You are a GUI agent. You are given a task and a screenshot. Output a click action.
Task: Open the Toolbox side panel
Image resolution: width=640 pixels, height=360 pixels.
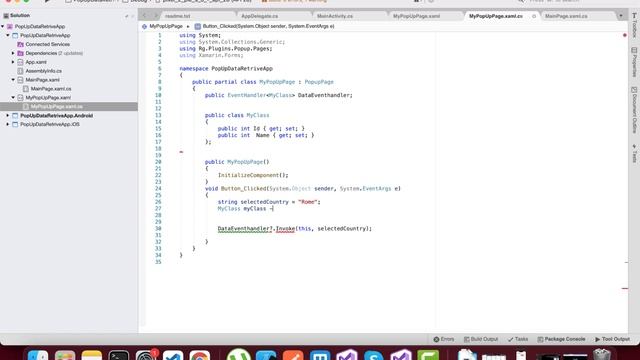(634, 25)
